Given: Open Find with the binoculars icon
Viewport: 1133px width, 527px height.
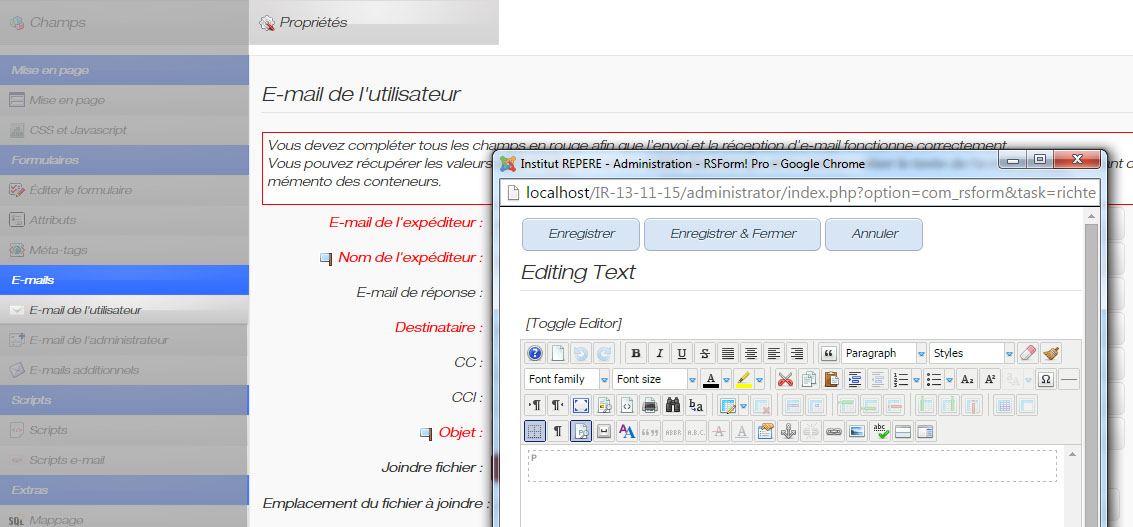Looking at the screenshot, I should [673, 405].
